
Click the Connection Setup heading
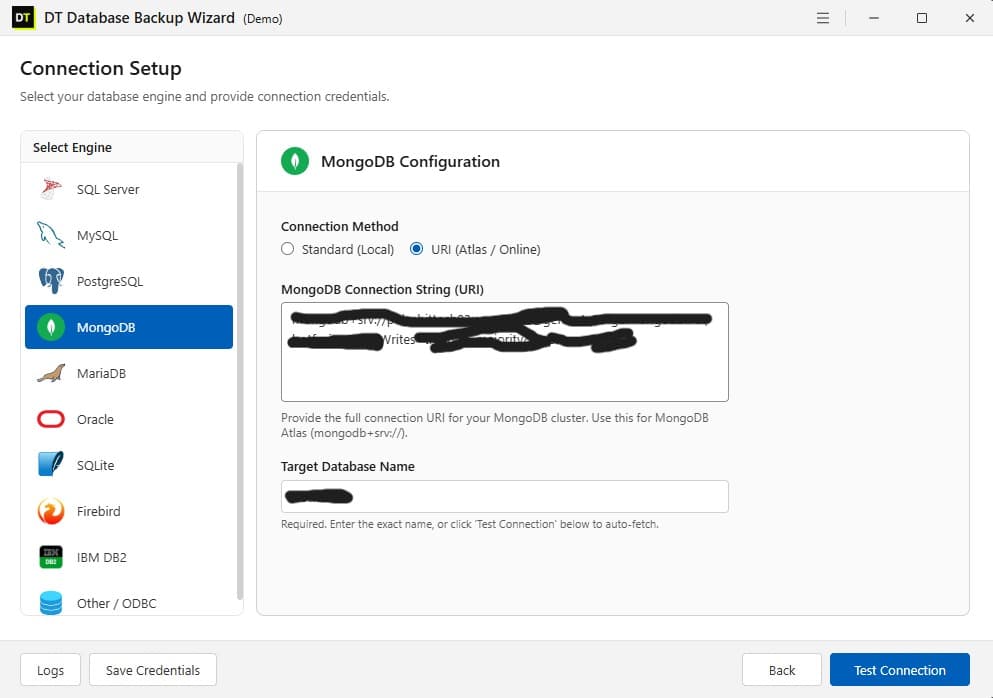pos(101,68)
